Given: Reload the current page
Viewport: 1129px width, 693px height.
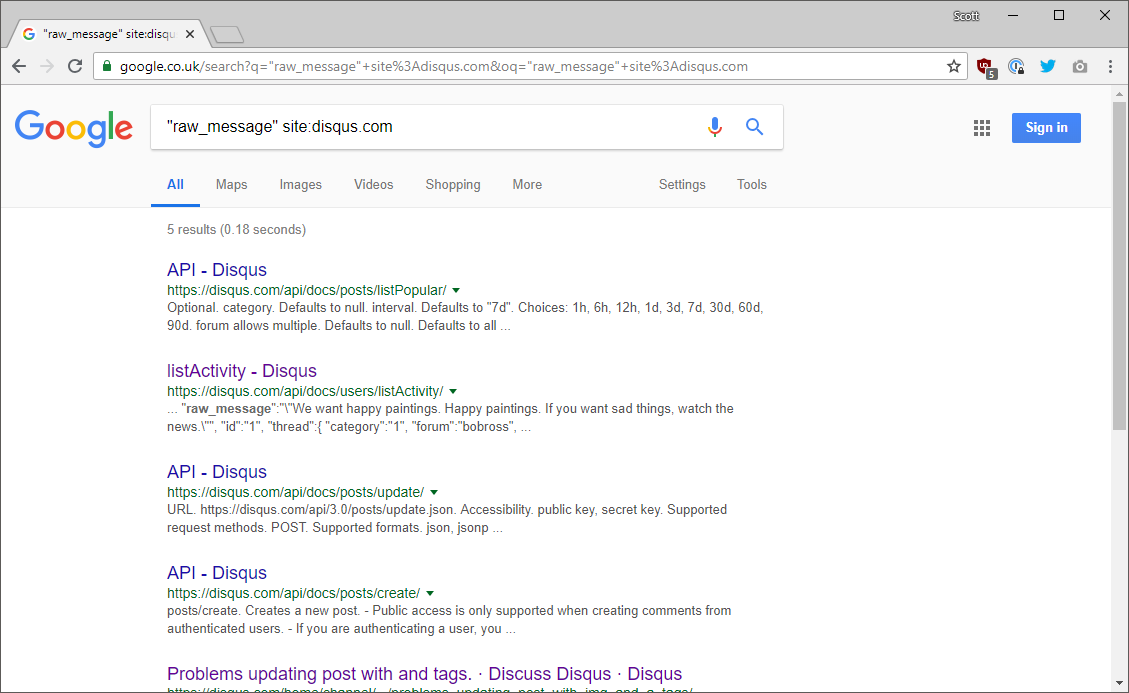Looking at the screenshot, I should tap(75, 66).
